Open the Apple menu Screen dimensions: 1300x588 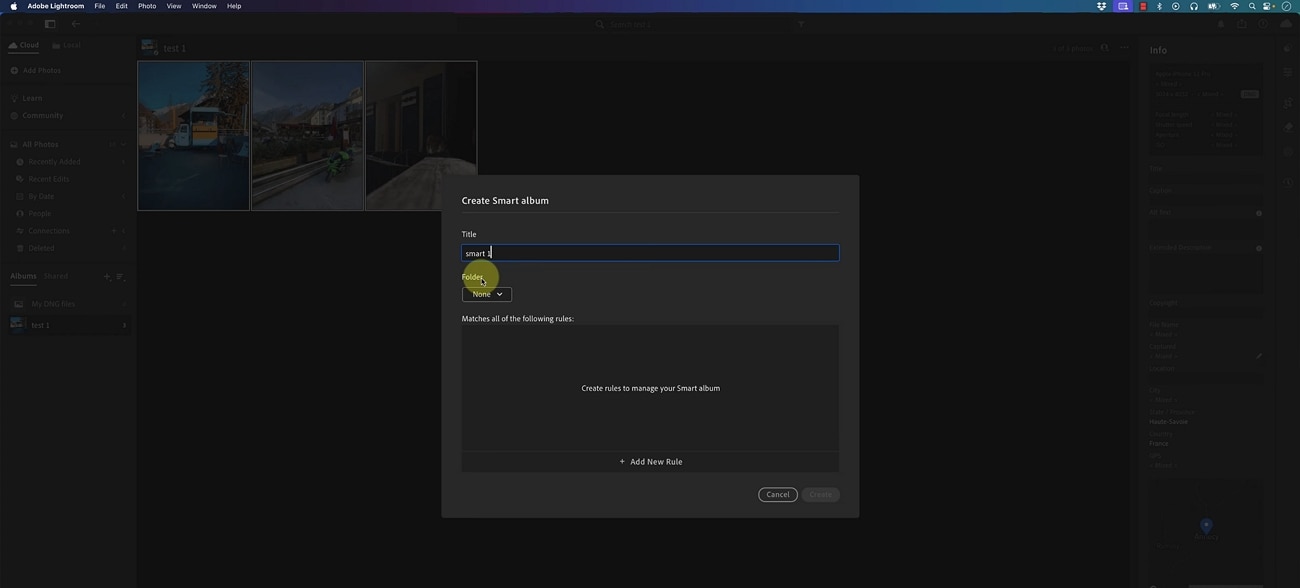point(13,6)
